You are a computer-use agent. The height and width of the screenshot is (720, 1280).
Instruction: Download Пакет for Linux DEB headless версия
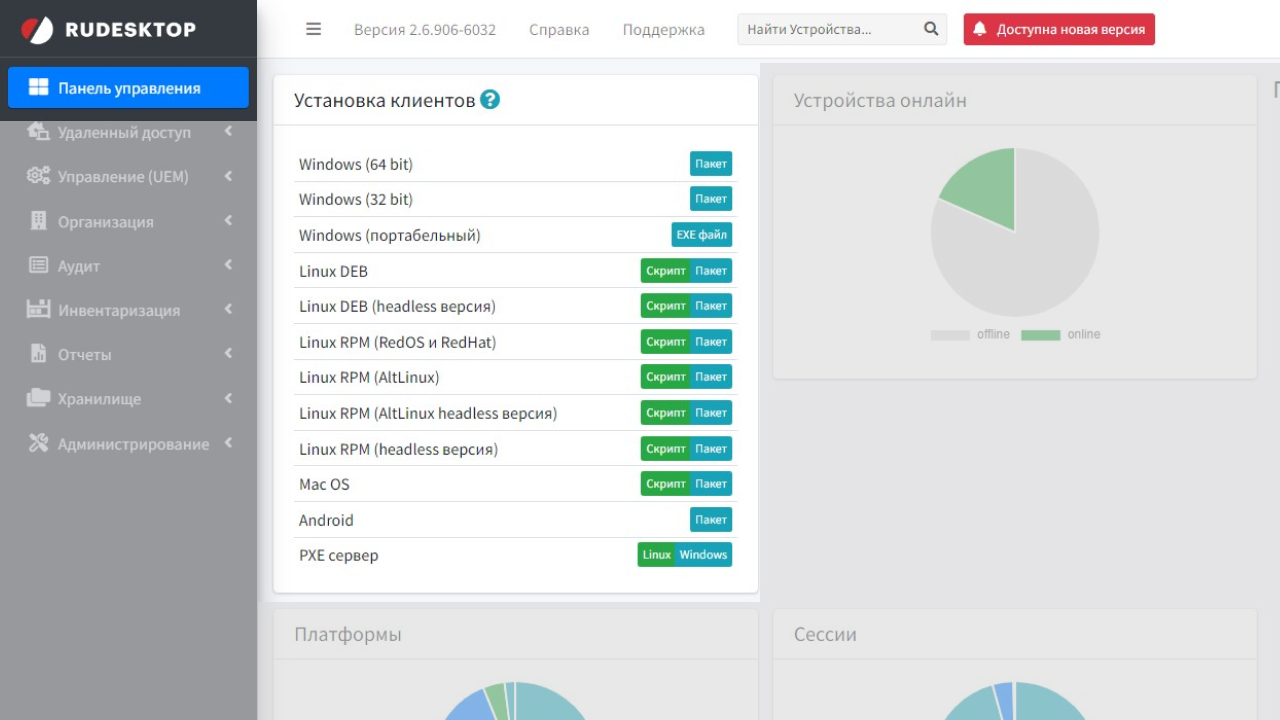coord(711,306)
